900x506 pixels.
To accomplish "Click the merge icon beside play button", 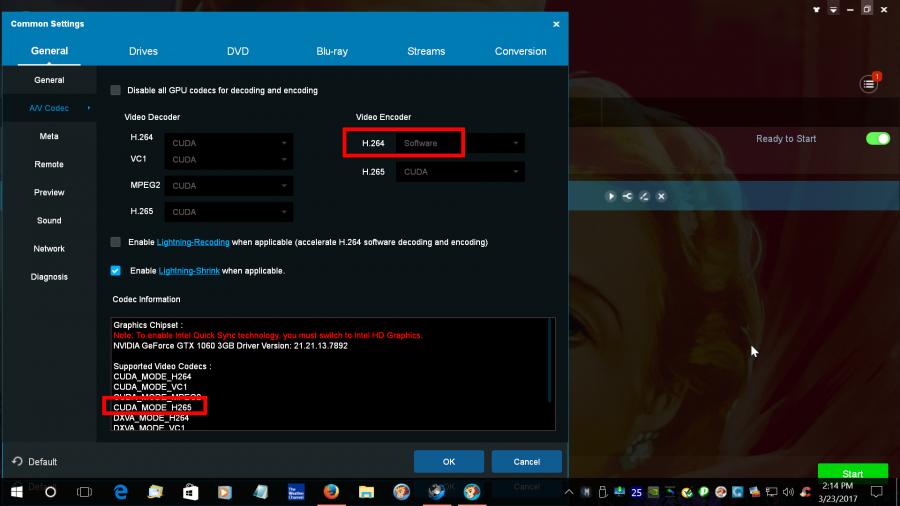I will pos(627,196).
